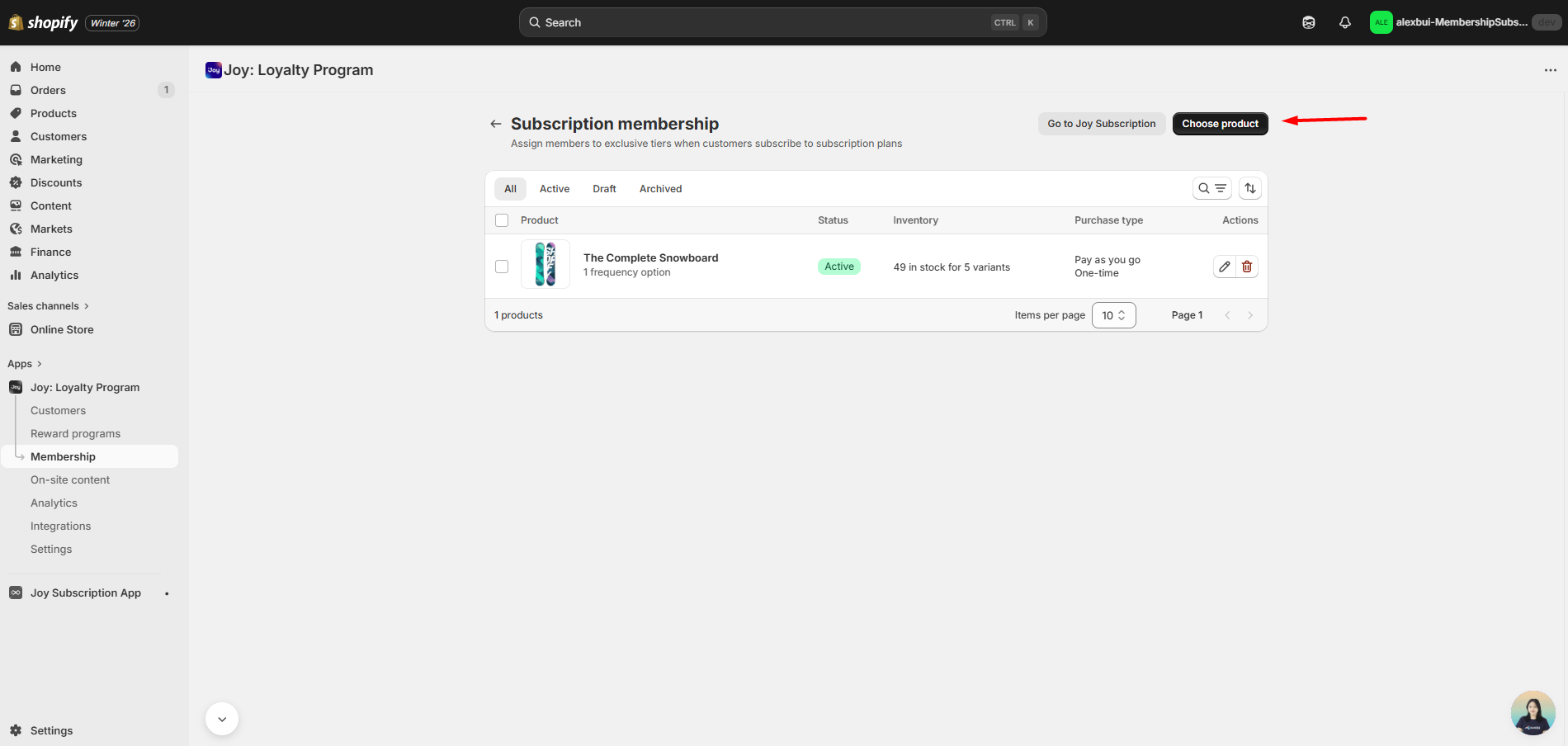Collapse the panel with round chevron button
Image resolution: width=1568 pixels, height=746 pixels.
click(222, 719)
